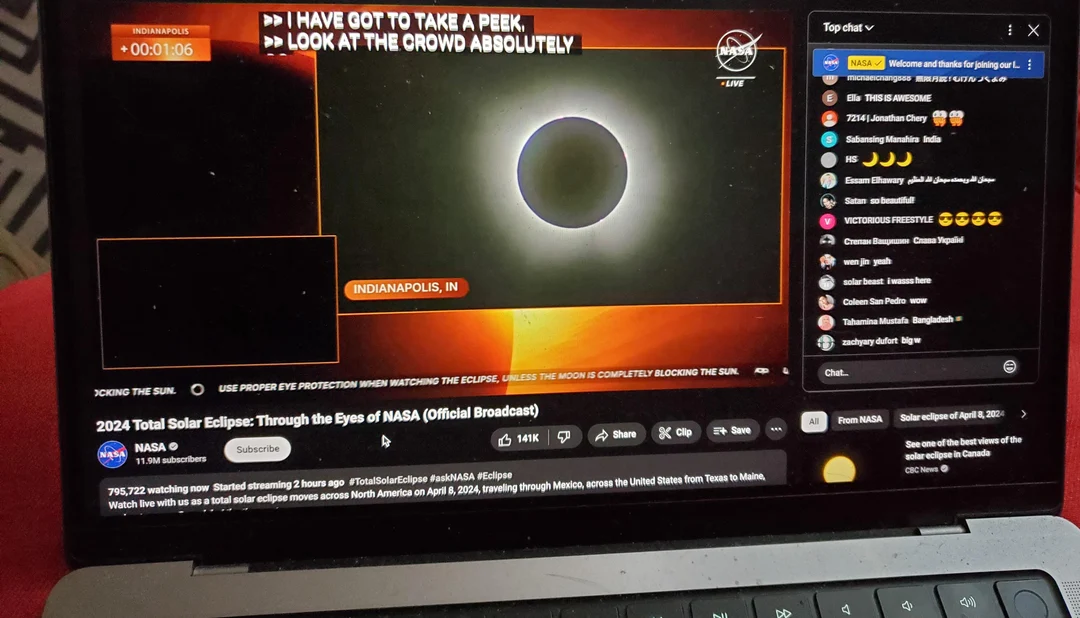Screen dimensions: 1080x618
Task: Subscribe to the NASA channel
Action: (x=257, y=449)
